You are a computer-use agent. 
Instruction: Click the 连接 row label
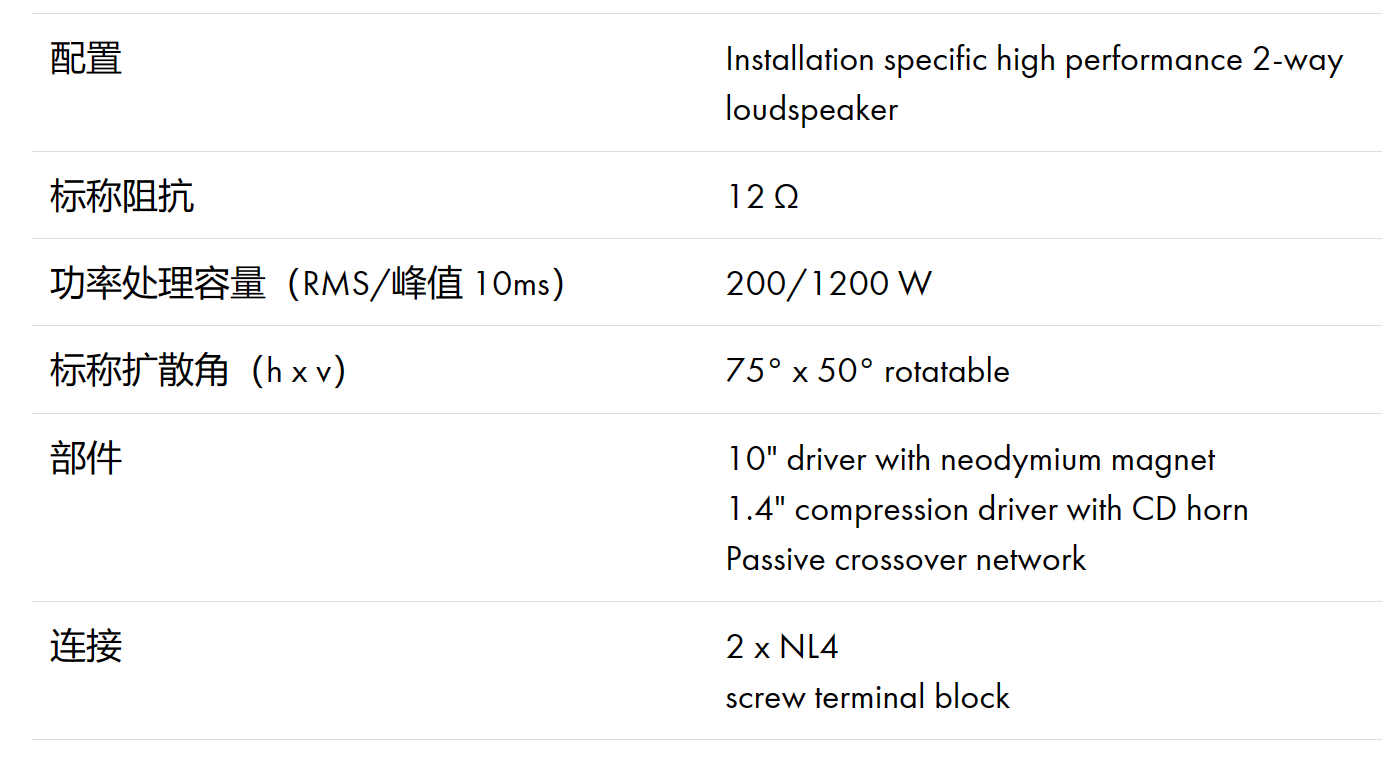(x=86, y=646)
